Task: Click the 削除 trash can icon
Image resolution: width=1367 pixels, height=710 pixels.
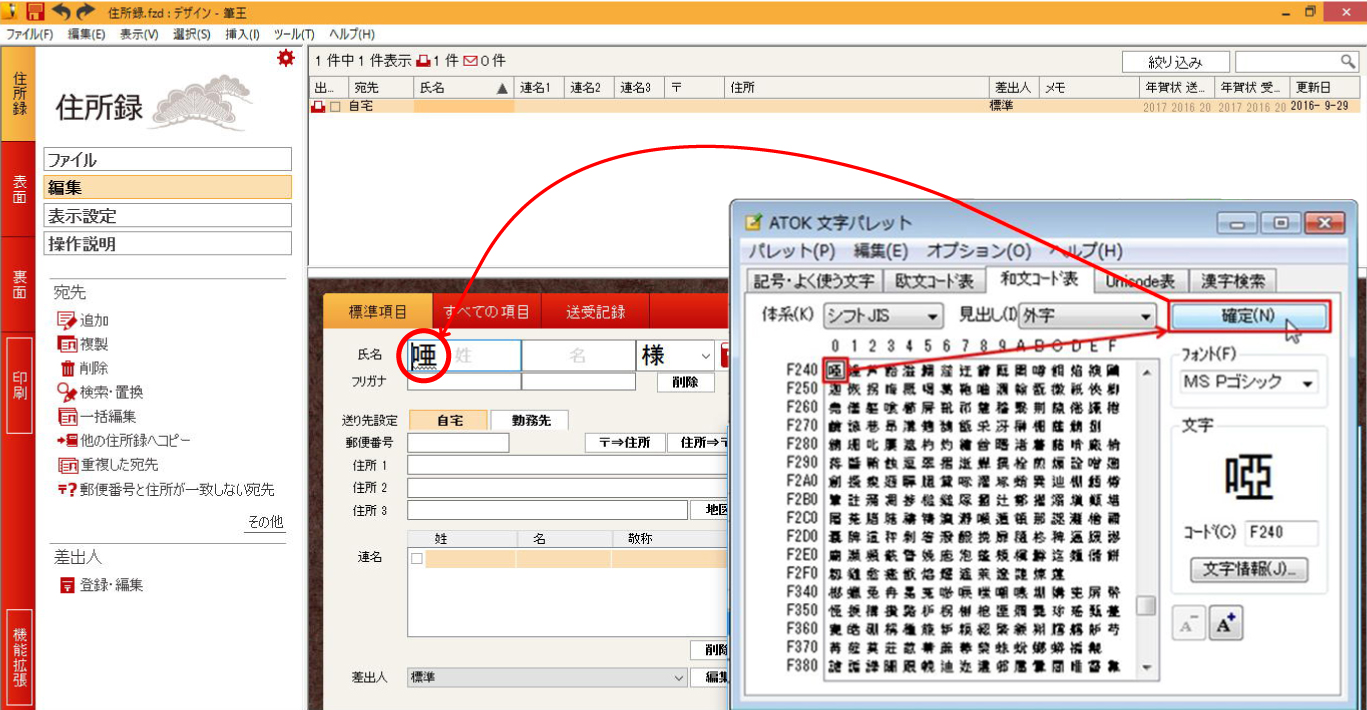Action: (x=67, y=369)
